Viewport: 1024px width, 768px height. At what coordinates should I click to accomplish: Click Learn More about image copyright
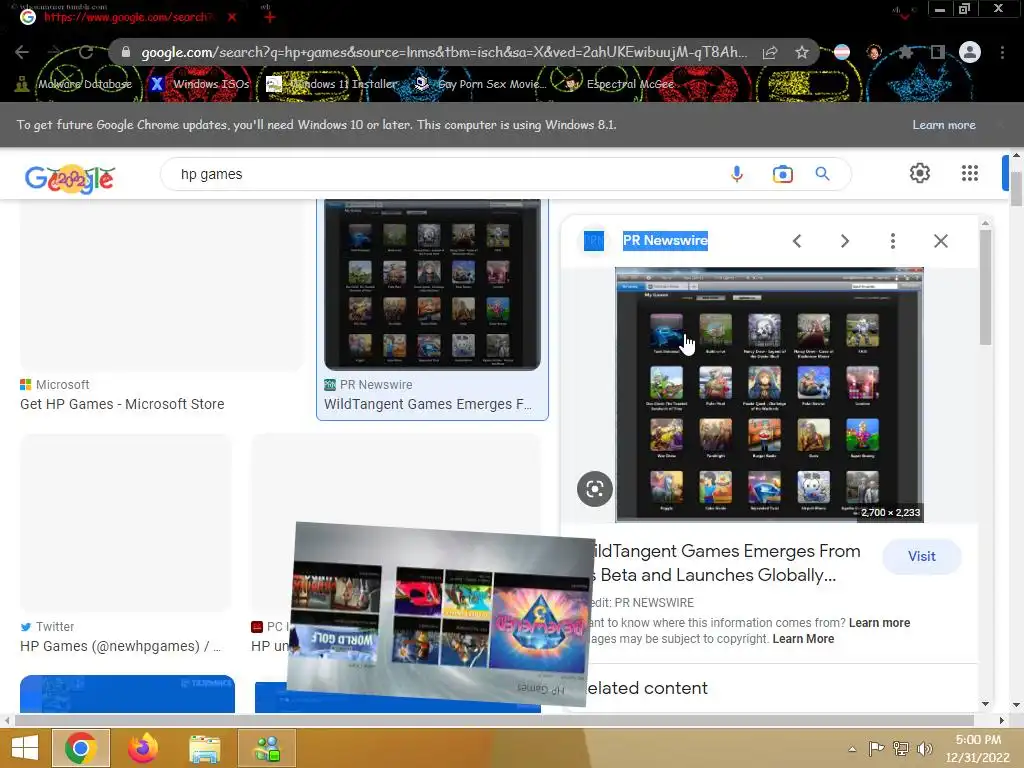[803, 639]
